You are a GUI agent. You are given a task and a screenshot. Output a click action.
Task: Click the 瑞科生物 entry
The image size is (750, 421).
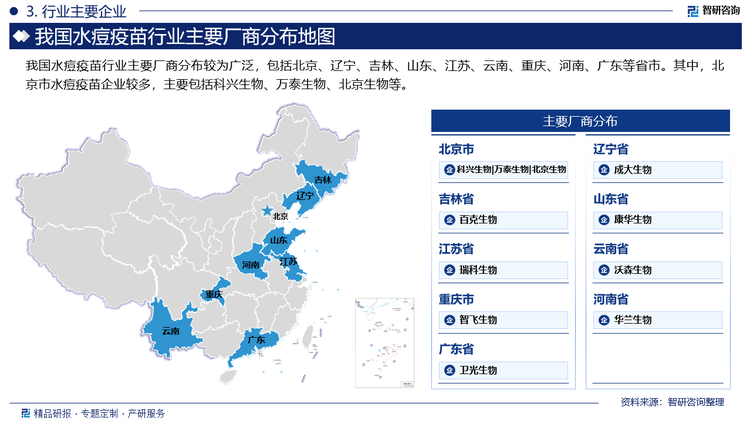click(503, 270)
